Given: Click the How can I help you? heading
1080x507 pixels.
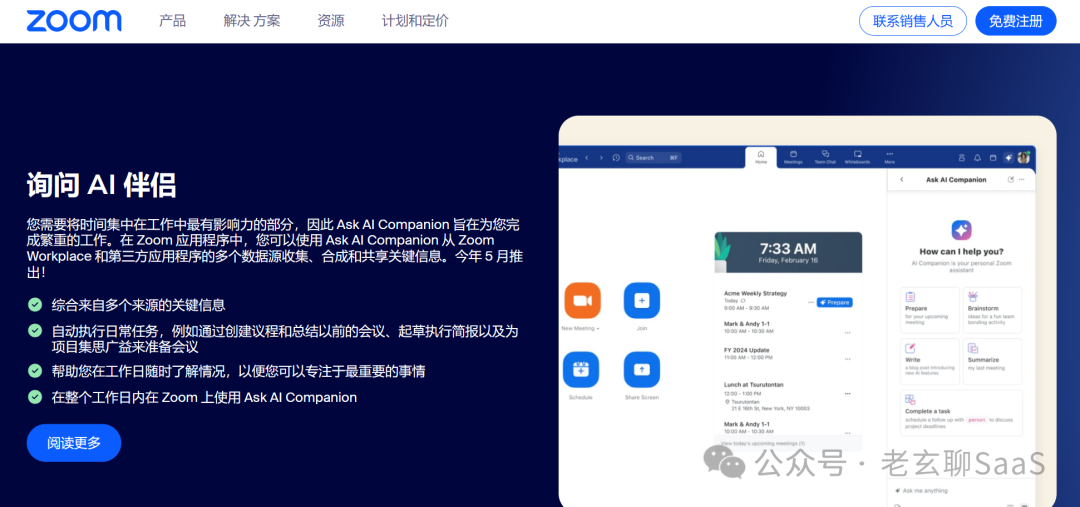Looking at the screenshot, I should pos(962,251).
